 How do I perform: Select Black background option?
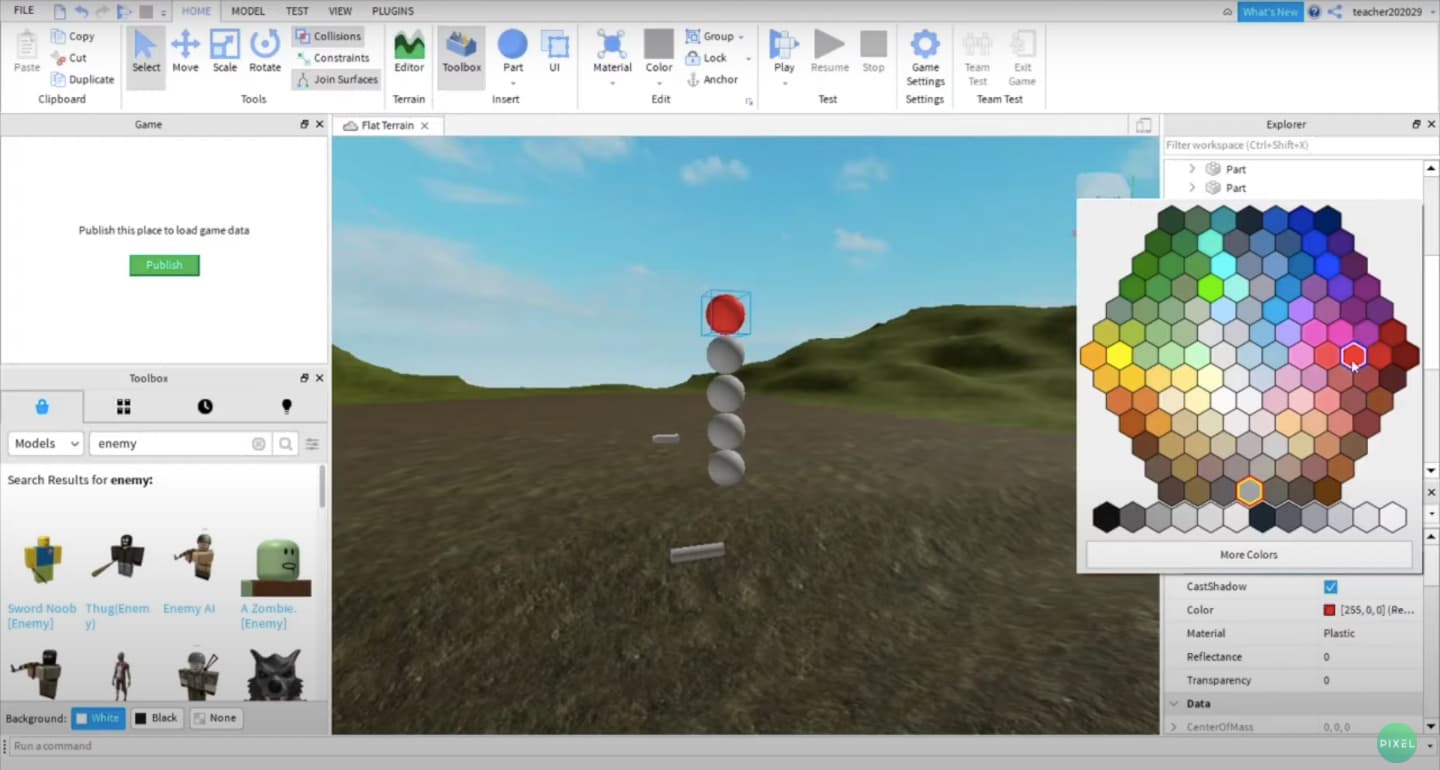[x=156, y=718]
